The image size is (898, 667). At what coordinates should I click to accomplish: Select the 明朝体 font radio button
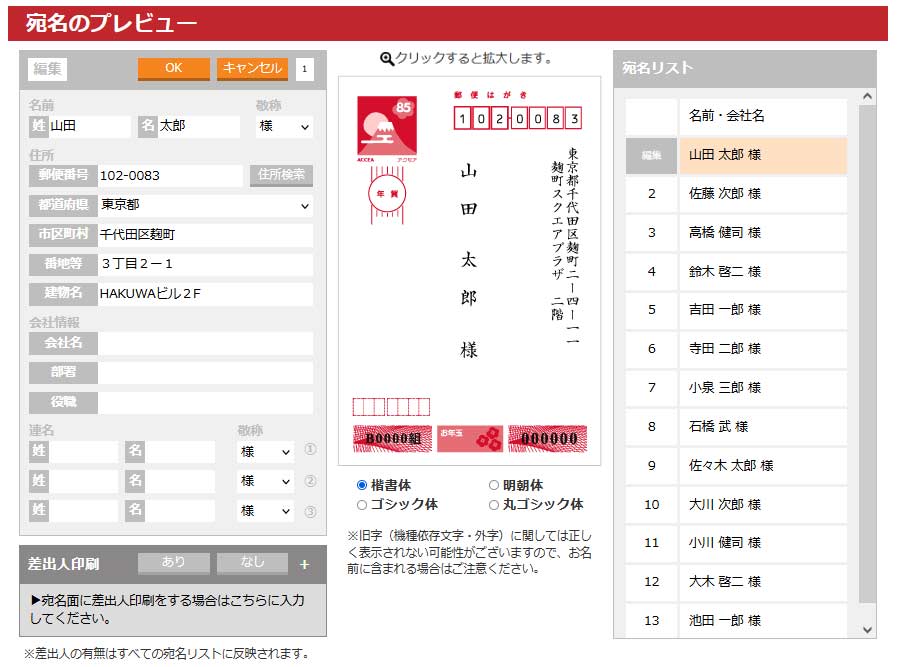[494, 486]
